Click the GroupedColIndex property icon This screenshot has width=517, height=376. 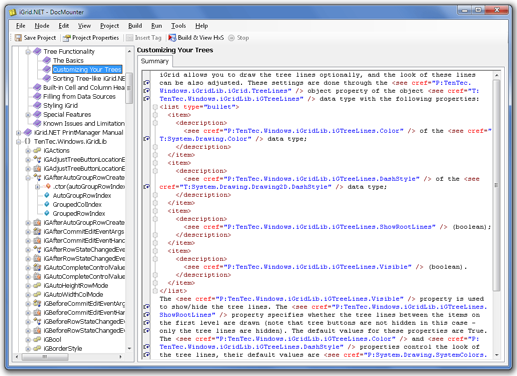click(x=47, y=204)
